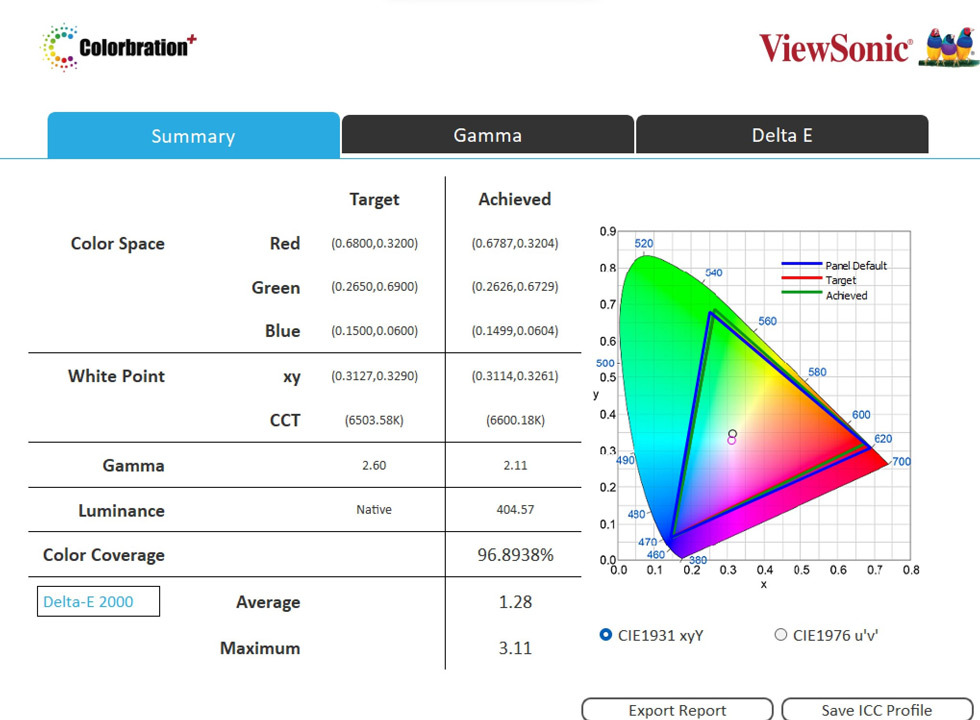Select the Color Coverage value 96.8938%
The width and height of the screenshot is (980, 720).
(515, 555)
